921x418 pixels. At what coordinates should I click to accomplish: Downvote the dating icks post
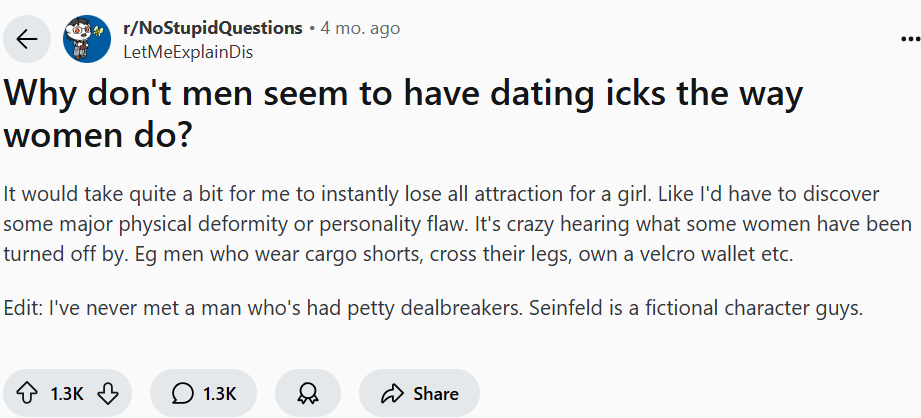(108, 393)
